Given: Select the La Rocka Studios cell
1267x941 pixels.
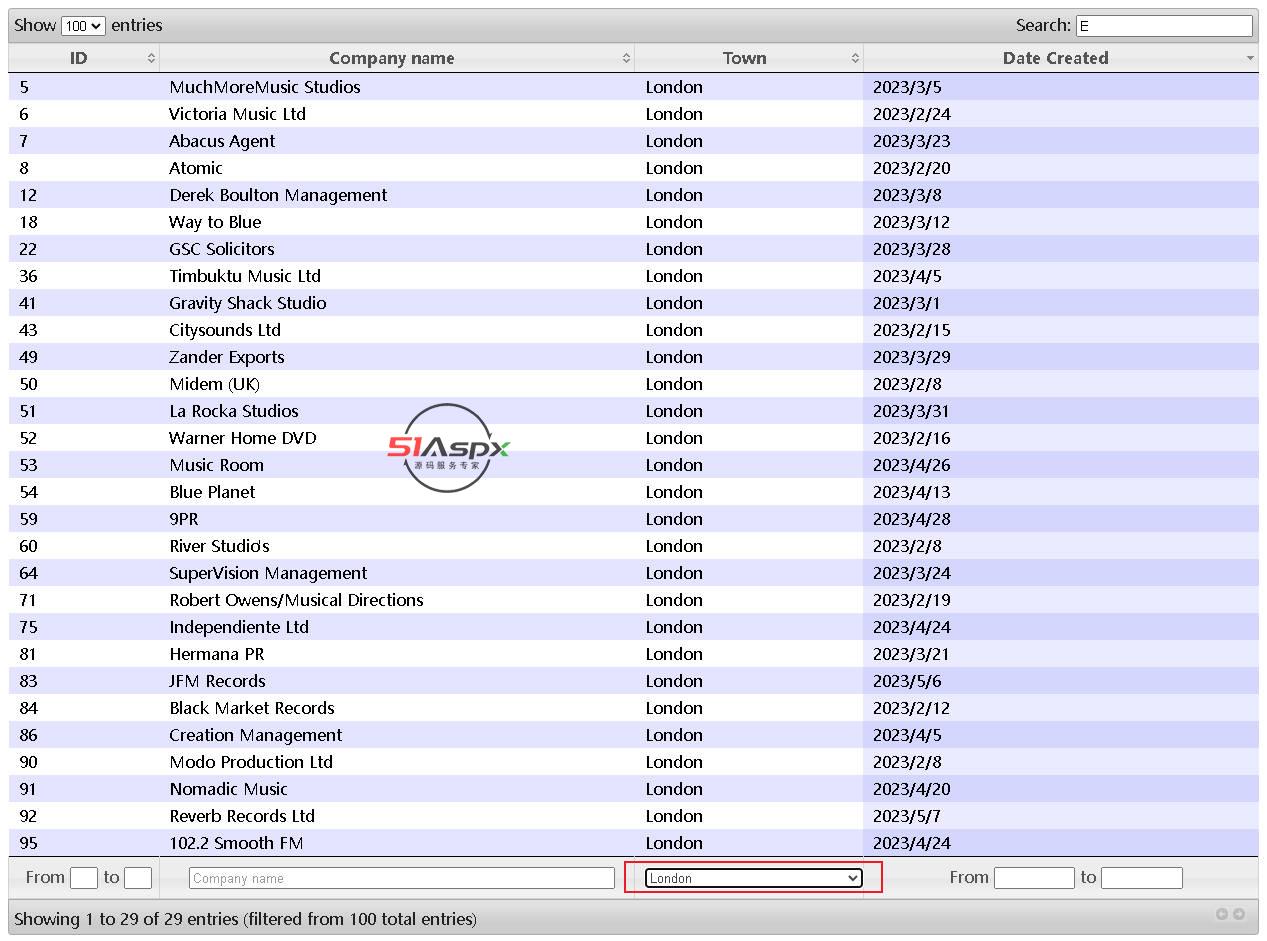Looking at the screenshot, I should click(234, 411).
